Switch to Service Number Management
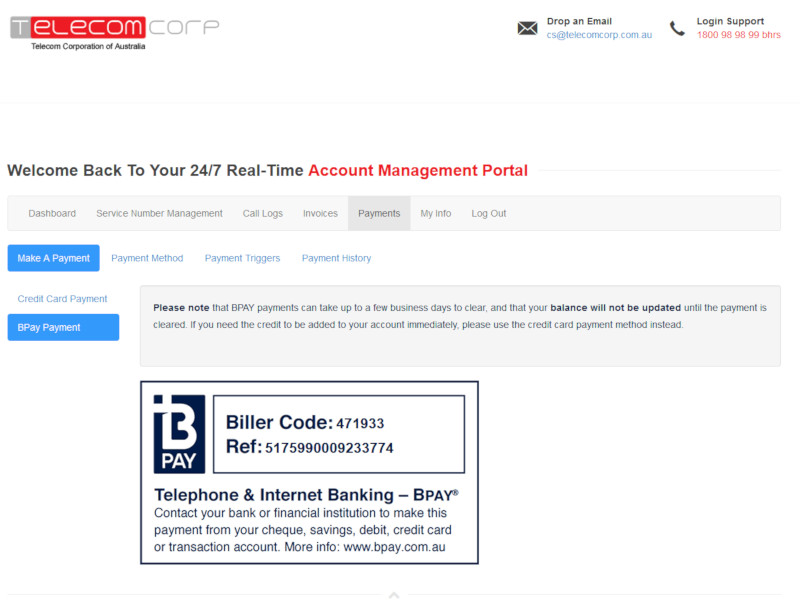Image resolution: width=800 pixels, height=600 pixels. click(159, 213)
